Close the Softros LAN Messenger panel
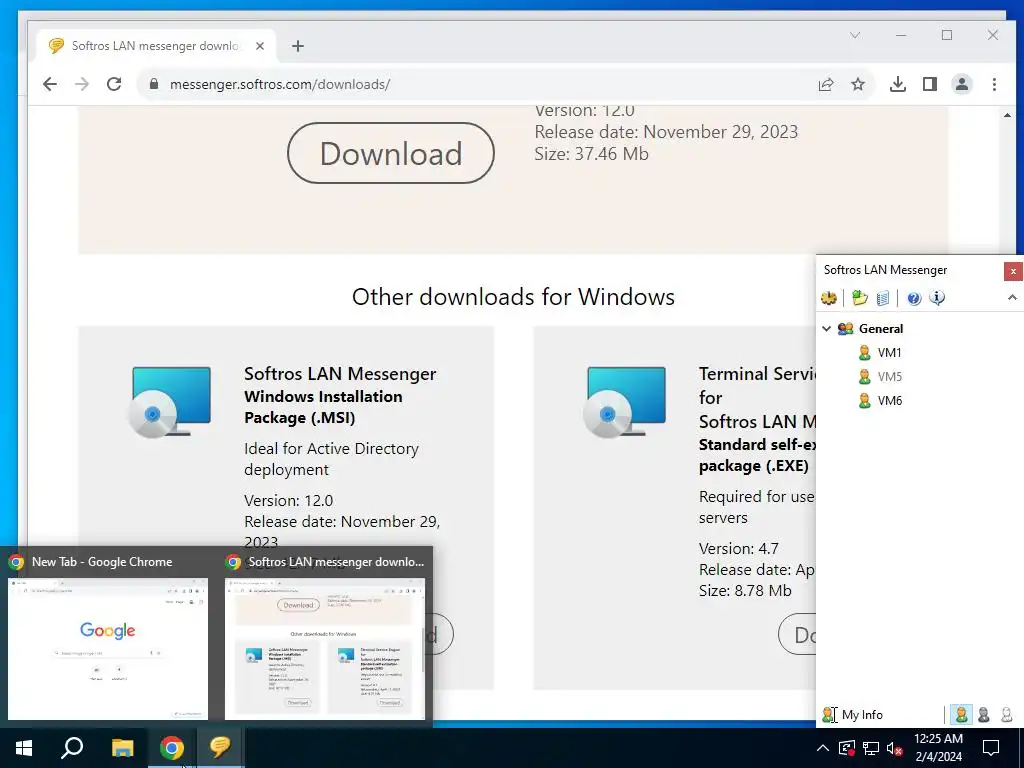 pos(1013,271)
